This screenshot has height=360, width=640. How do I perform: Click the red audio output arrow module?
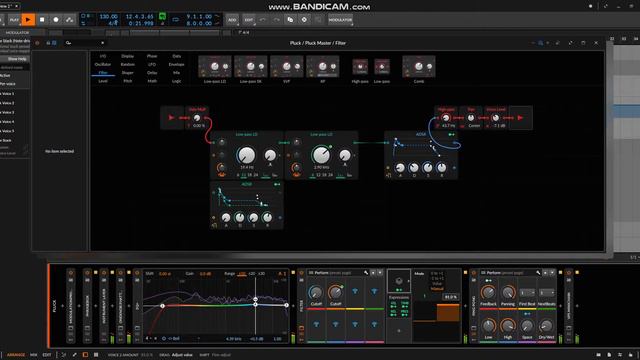[520, 118]
